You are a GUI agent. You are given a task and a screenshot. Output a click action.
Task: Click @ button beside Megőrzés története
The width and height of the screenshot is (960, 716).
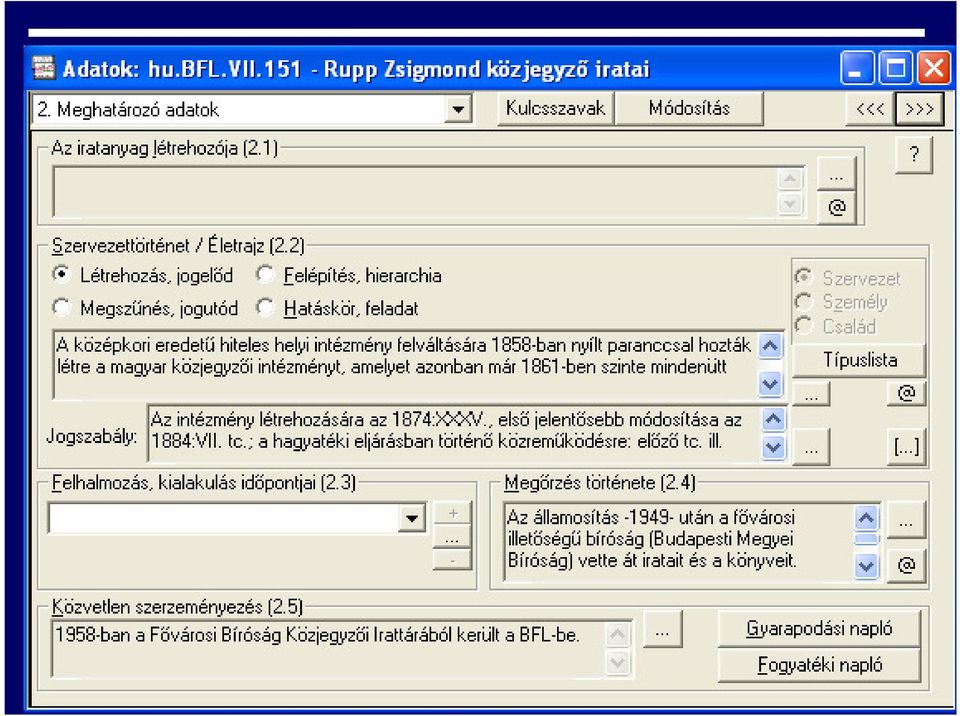click(906, 565)
